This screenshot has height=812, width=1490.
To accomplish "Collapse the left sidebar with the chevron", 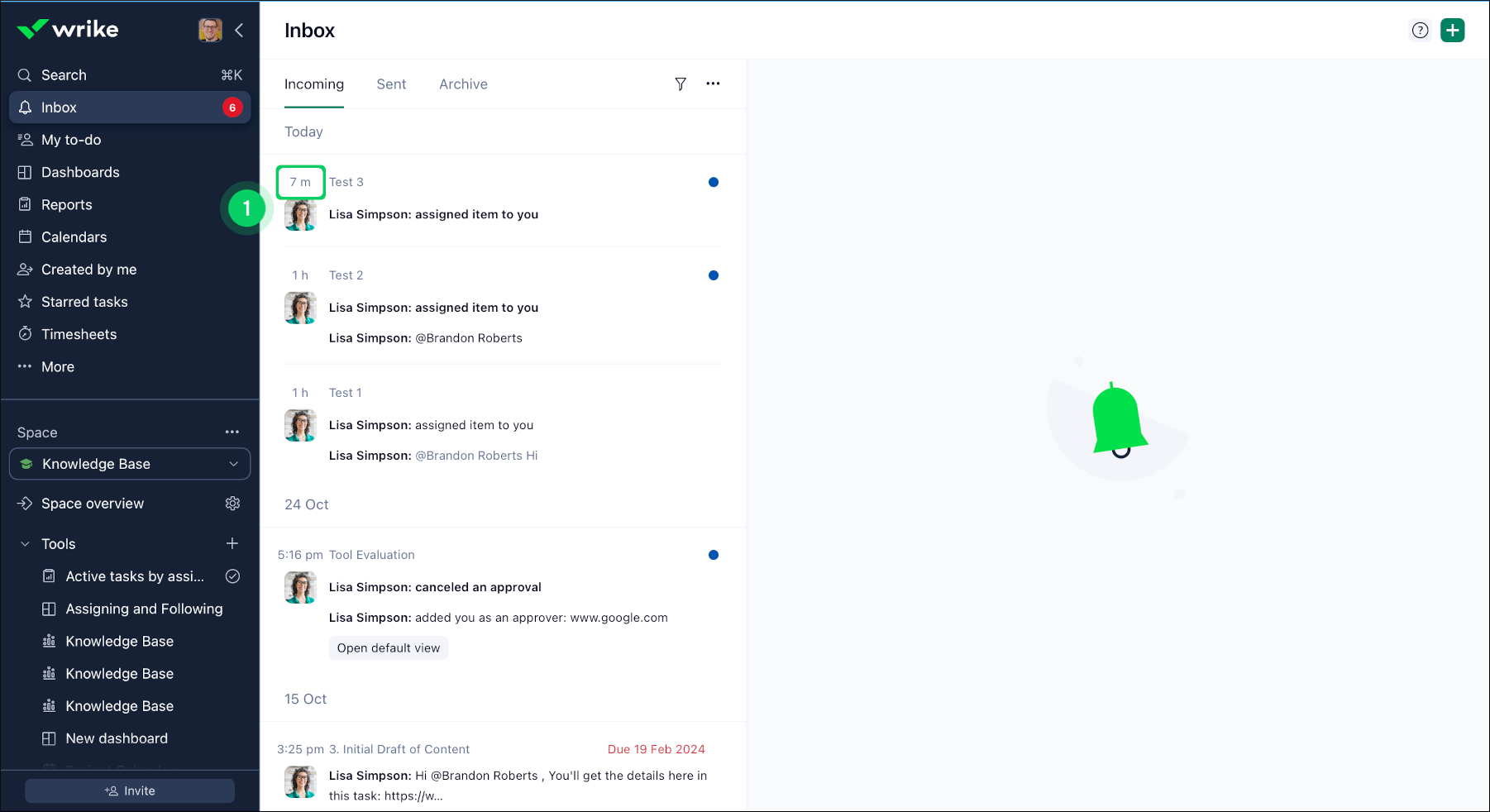I will coord(239,30).
